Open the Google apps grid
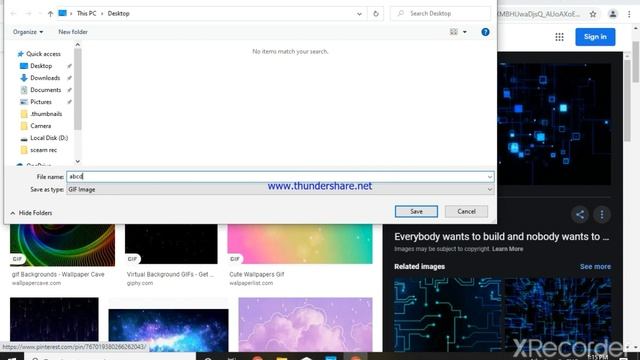 [559, 37]
